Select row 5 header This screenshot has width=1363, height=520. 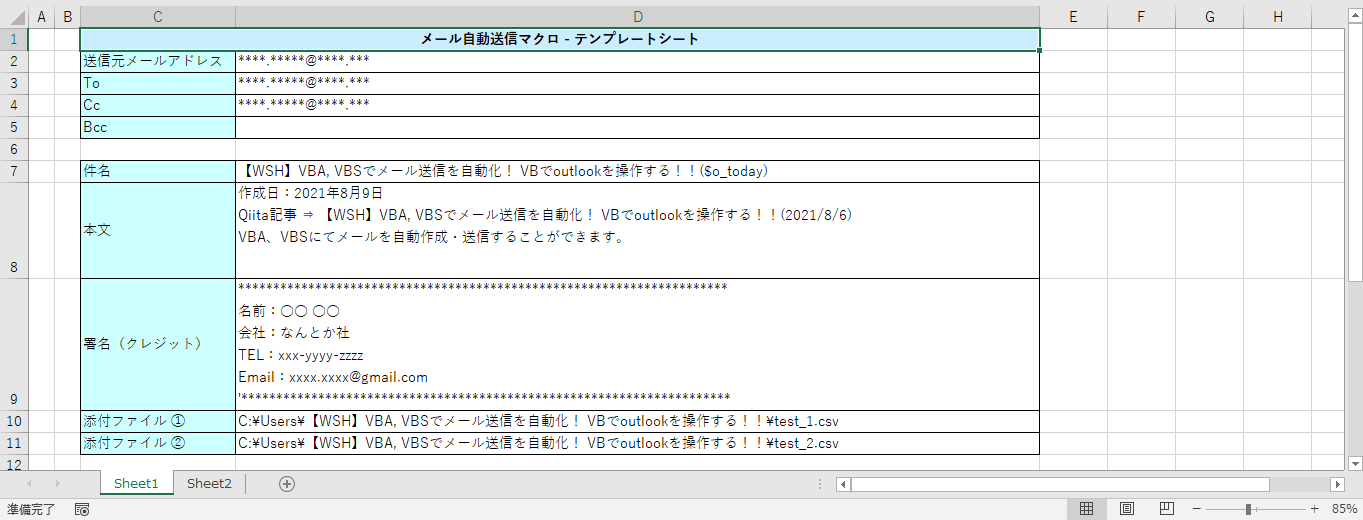[x=14, y=127]
